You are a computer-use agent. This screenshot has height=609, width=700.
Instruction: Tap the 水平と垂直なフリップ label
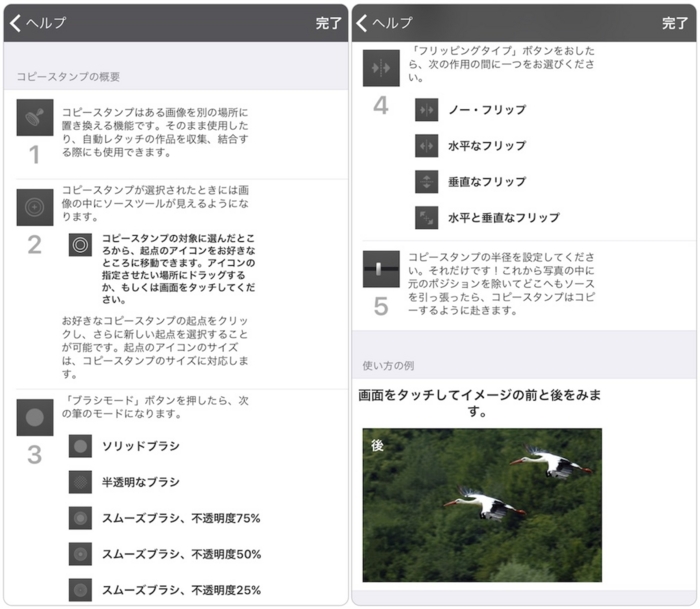(504, 217)
